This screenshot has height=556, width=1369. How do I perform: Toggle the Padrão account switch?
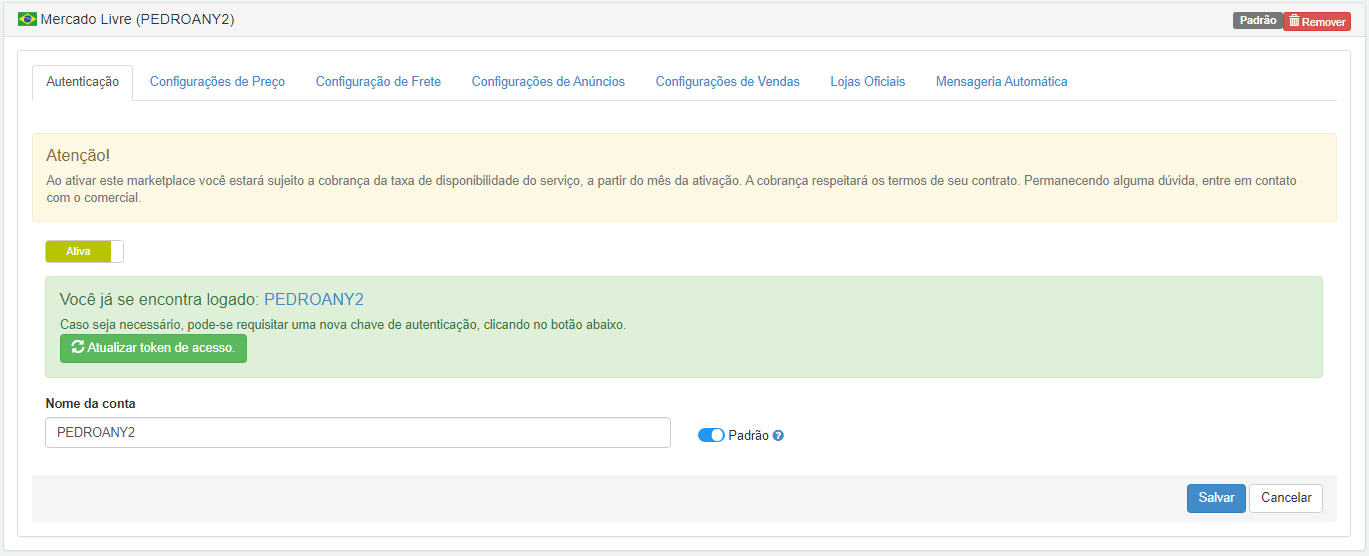point(711,435)
